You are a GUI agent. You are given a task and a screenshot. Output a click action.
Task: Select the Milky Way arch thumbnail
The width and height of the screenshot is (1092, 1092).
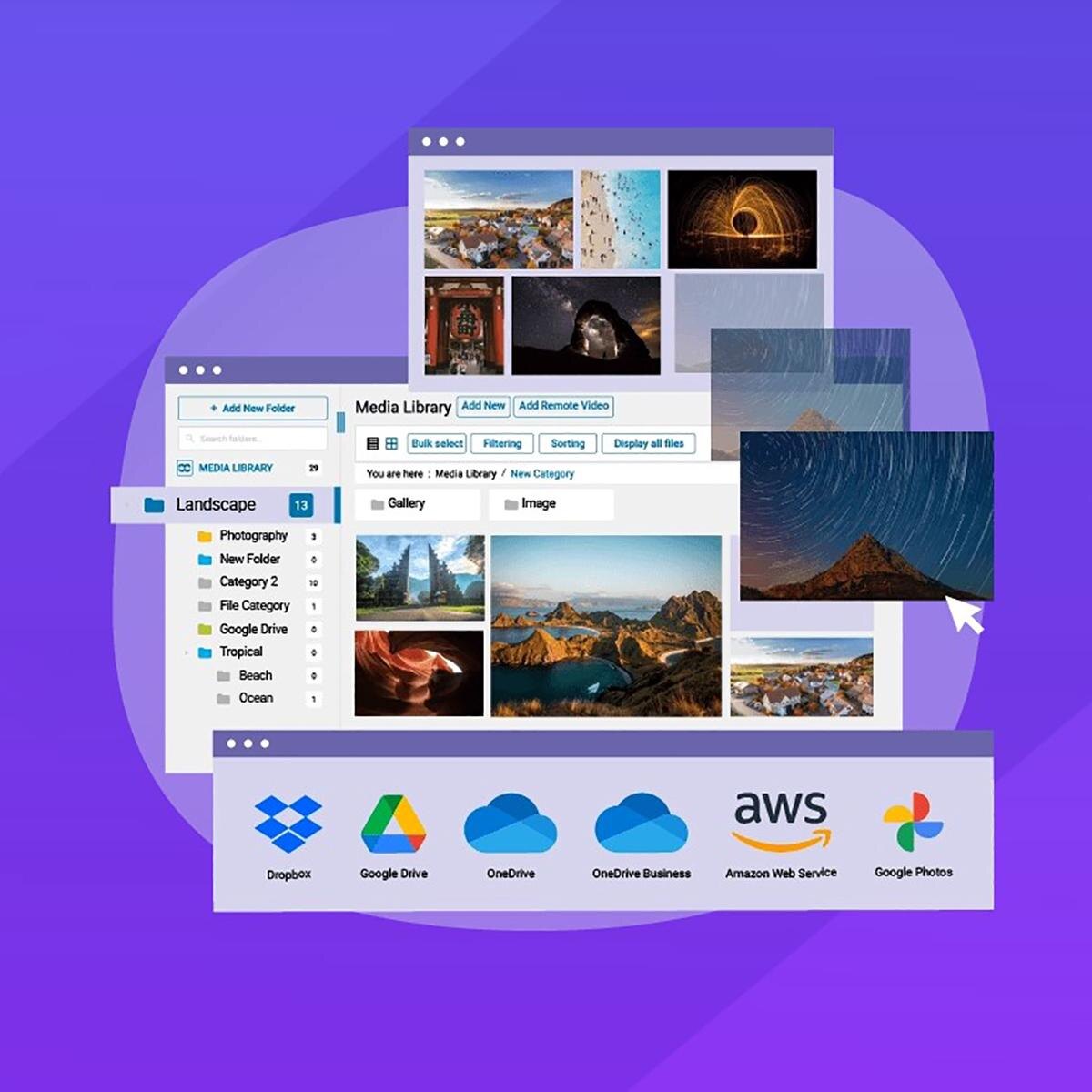click(x=586, y=326)
